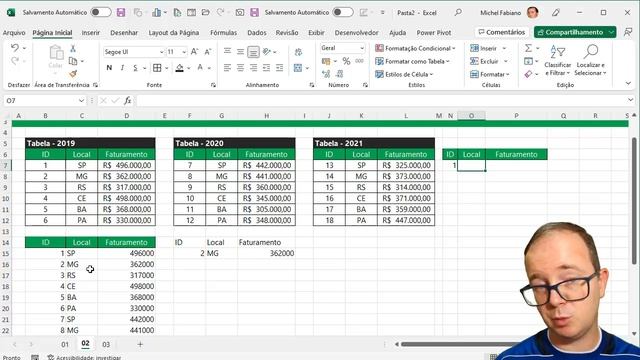640x360 pixels.
Task: Click the Insert Function fx icon
Action: click(128, 100)
